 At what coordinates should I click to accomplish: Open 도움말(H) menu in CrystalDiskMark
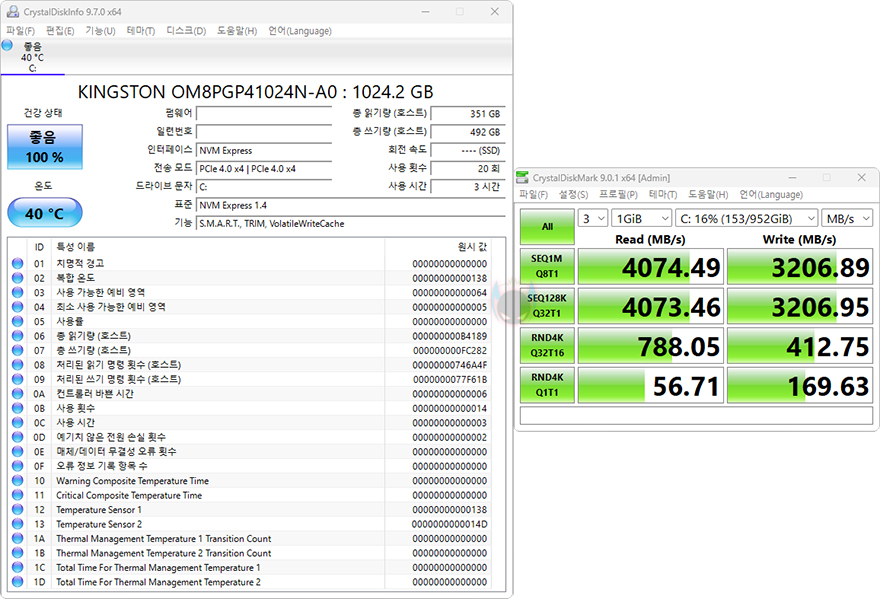[708, 194]
